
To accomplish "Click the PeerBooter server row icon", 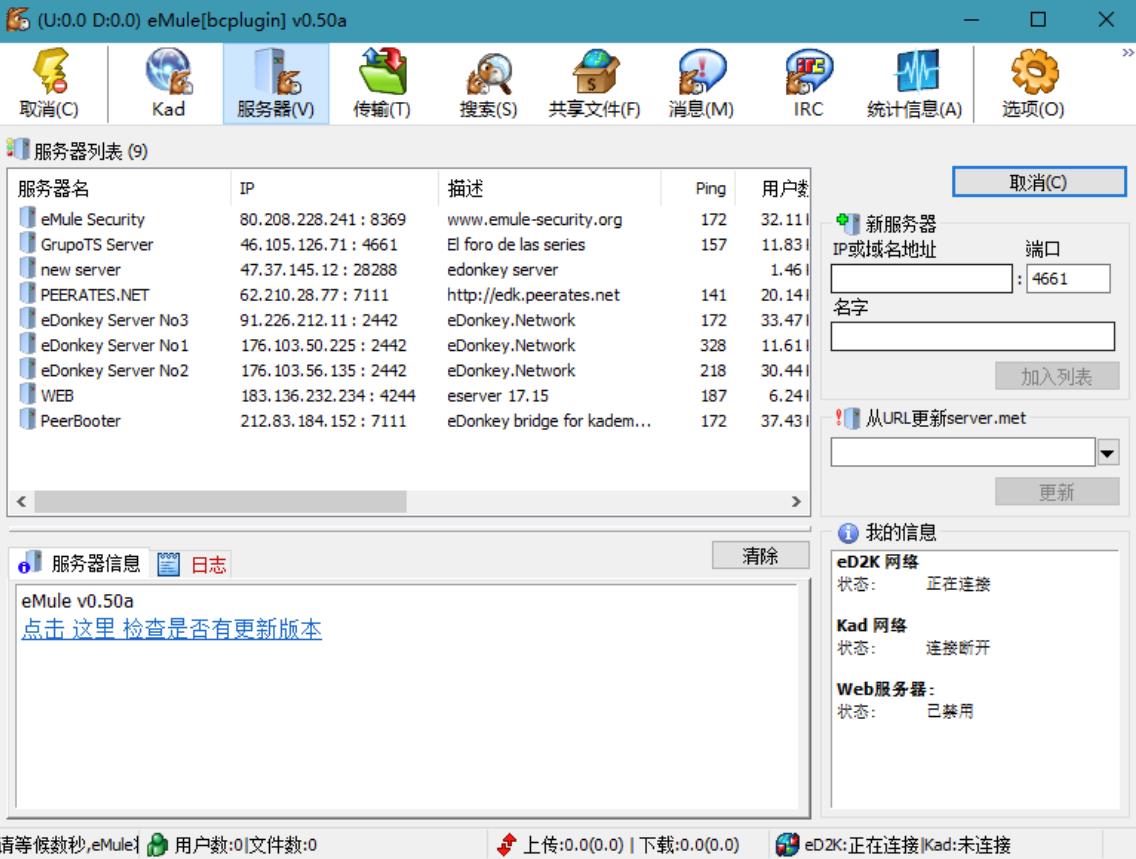I will tap(28, 420).
